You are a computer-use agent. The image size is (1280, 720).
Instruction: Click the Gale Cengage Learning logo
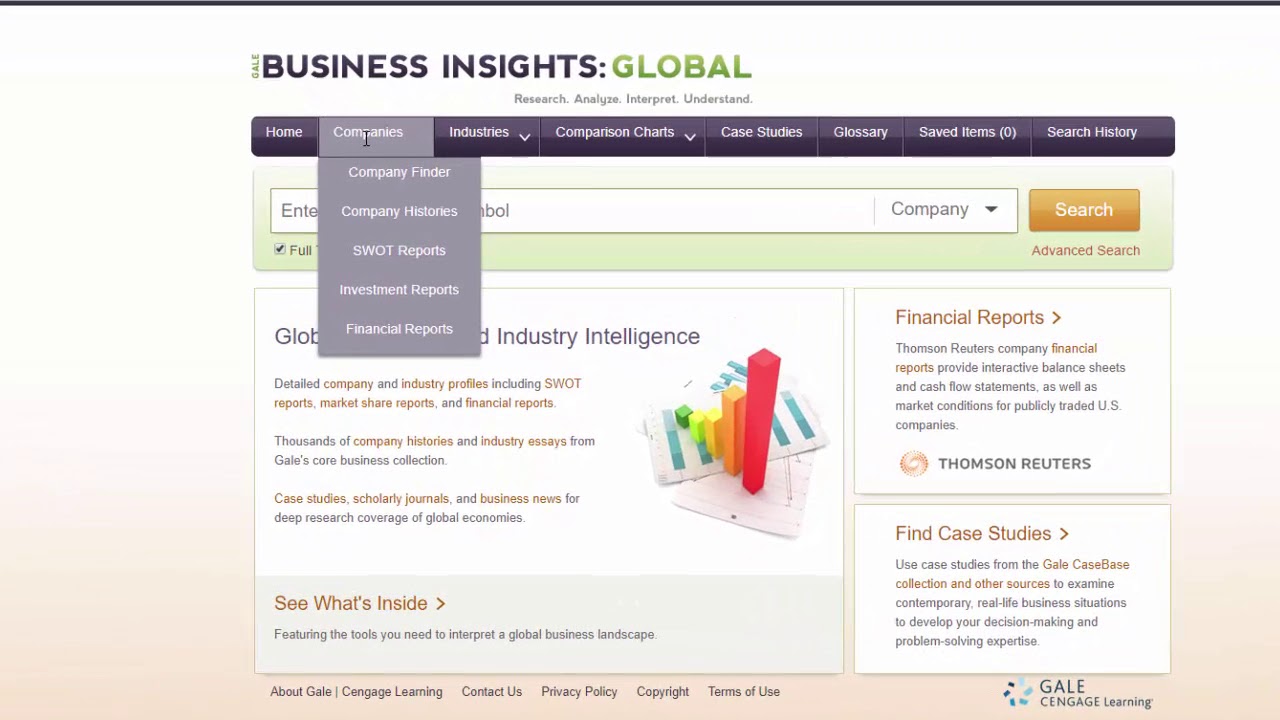[x=1078, y=693]
